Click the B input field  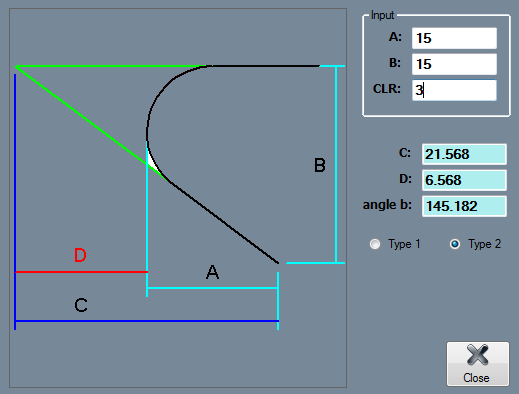coord(454,64)
